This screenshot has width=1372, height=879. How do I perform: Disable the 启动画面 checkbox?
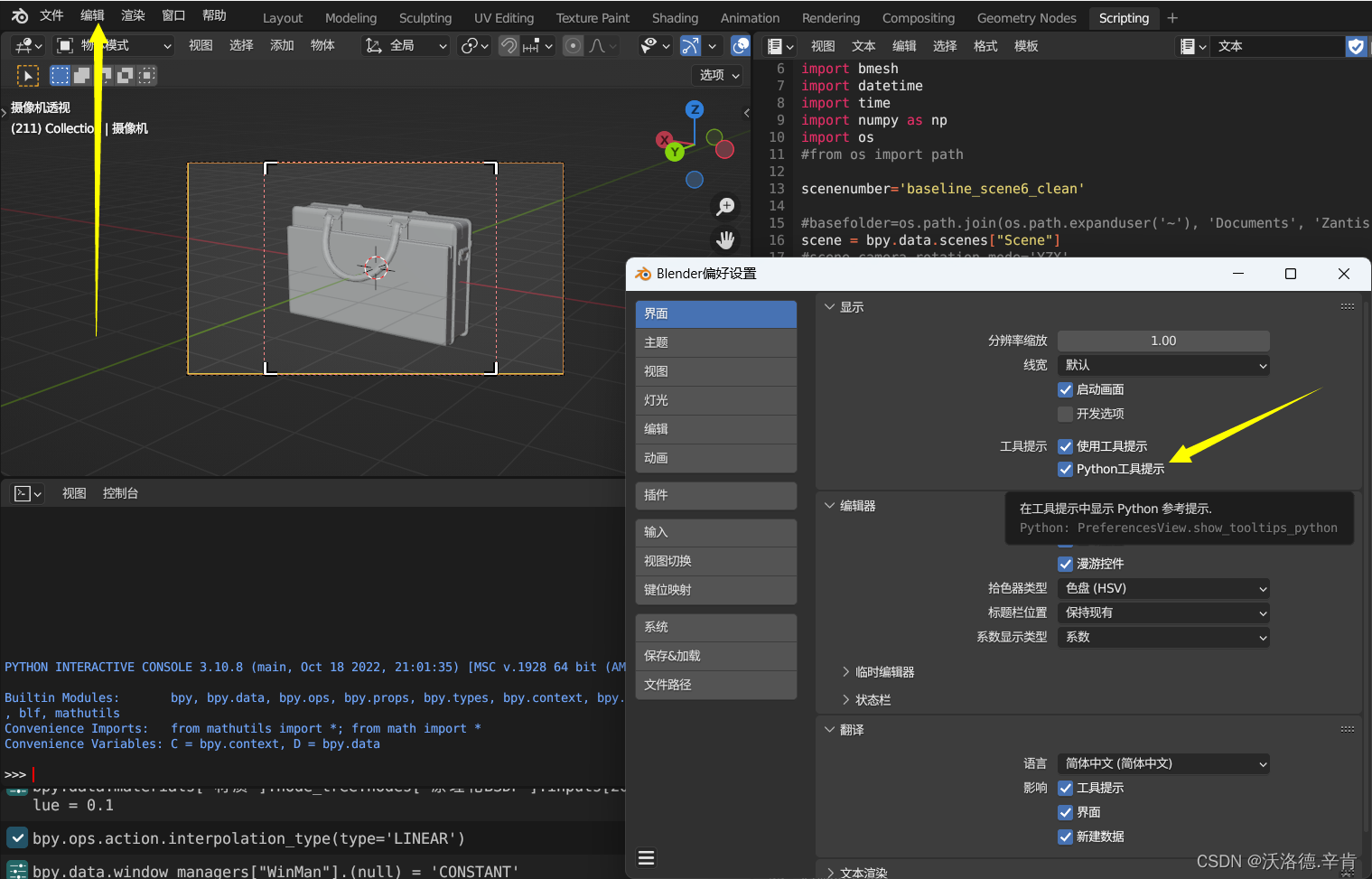pyautogui.click(x=1066, y=389)
